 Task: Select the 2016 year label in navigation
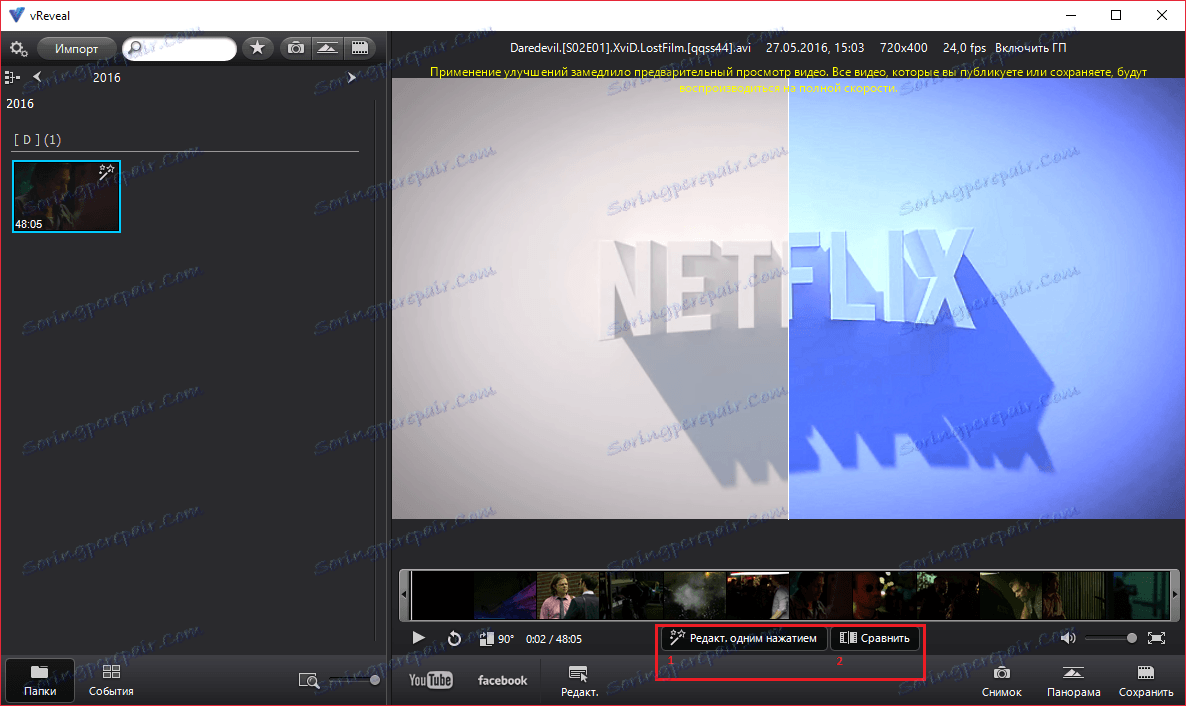click(x=107, y=77)
